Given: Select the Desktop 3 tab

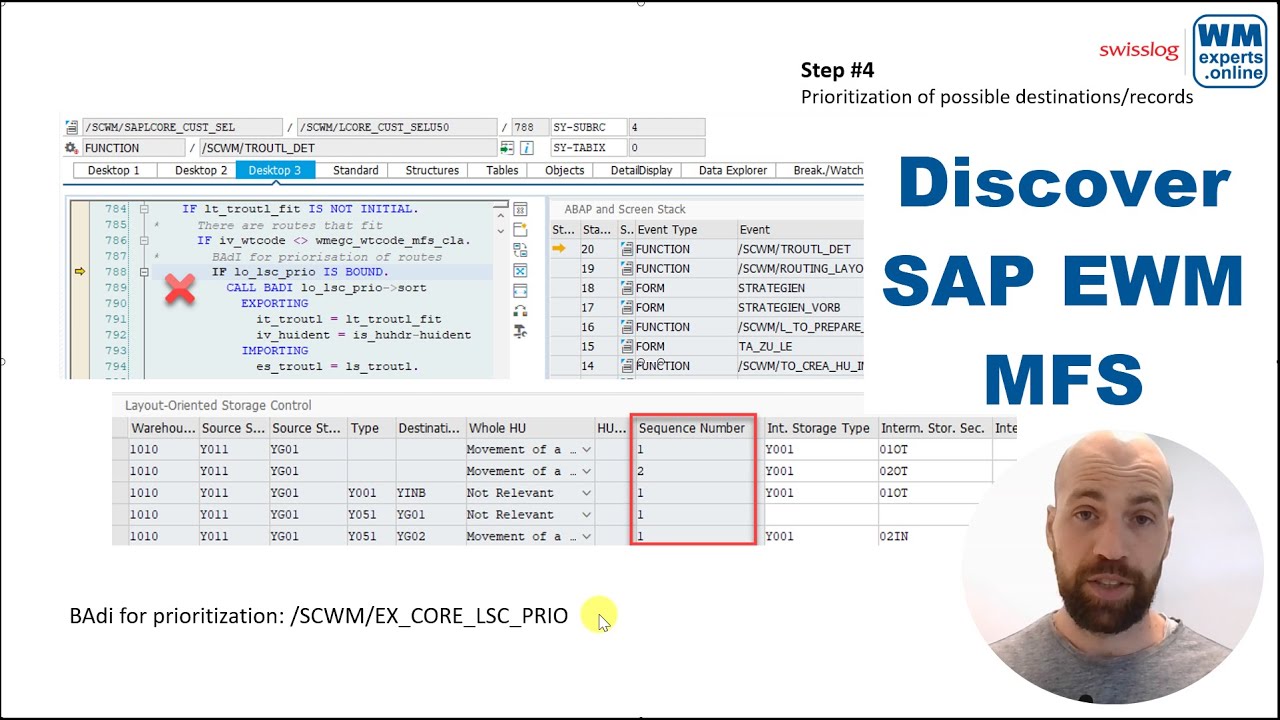Looking at the screenshot, I should click(275, 170).
